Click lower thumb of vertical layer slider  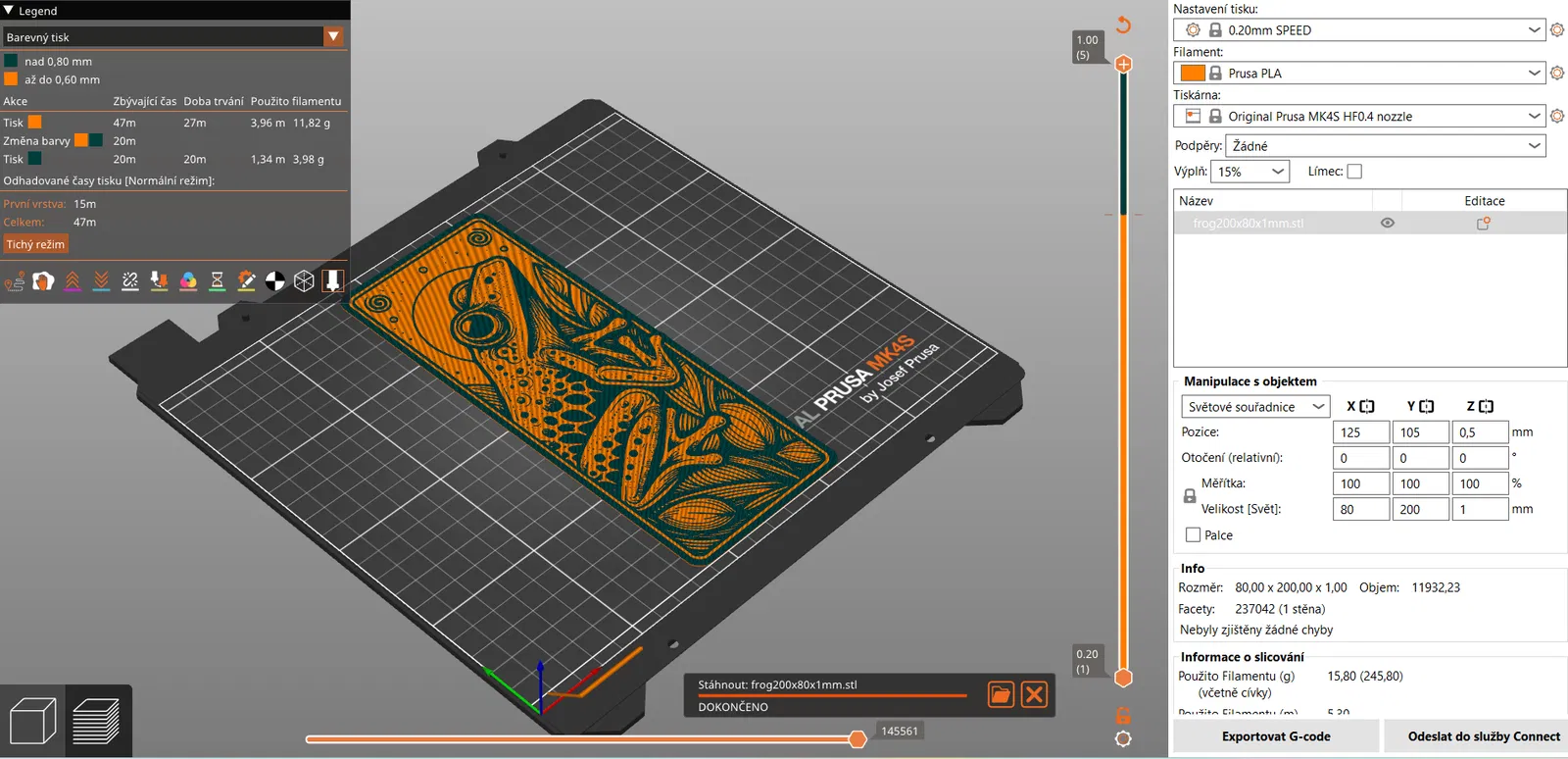(1123, 678)
